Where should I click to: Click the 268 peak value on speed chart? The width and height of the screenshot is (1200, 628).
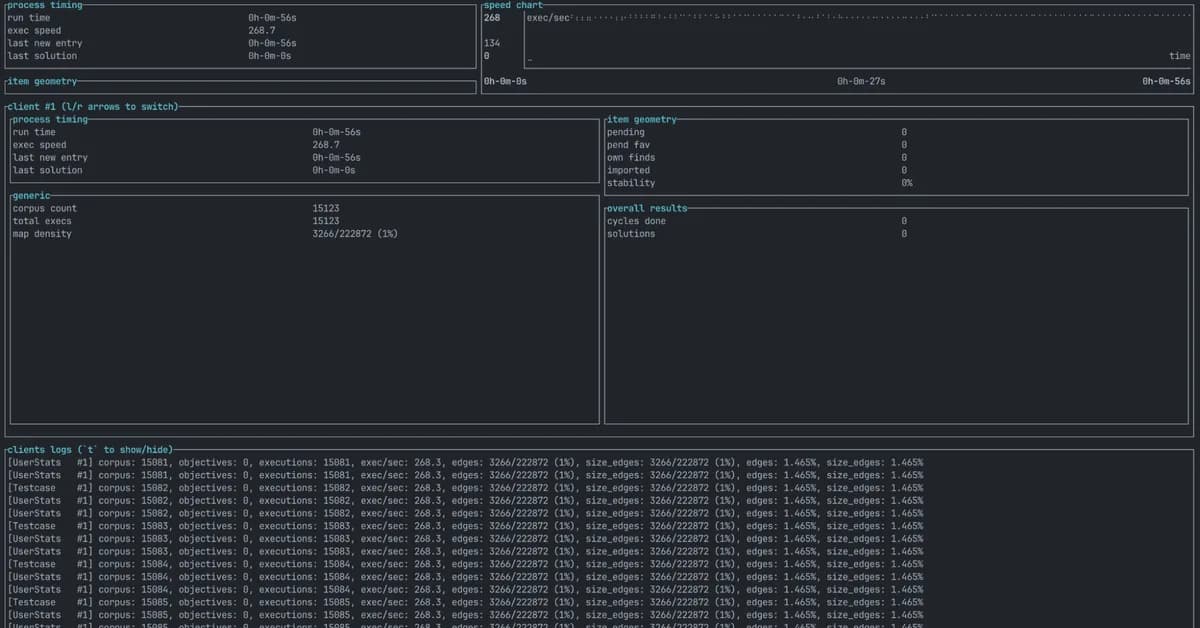pos(491,17)
